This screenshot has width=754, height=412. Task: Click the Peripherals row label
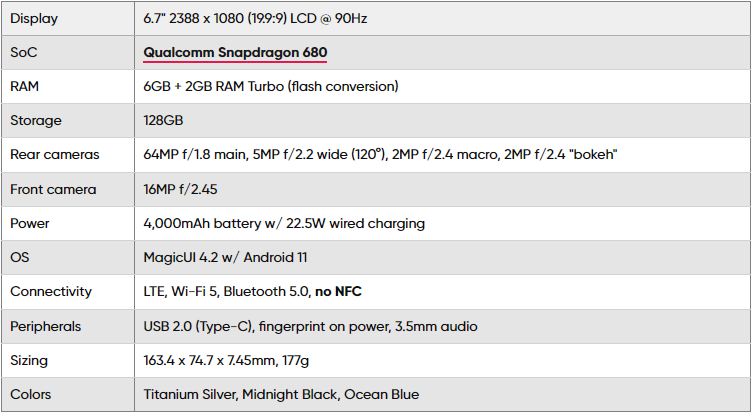pos(46,326)
